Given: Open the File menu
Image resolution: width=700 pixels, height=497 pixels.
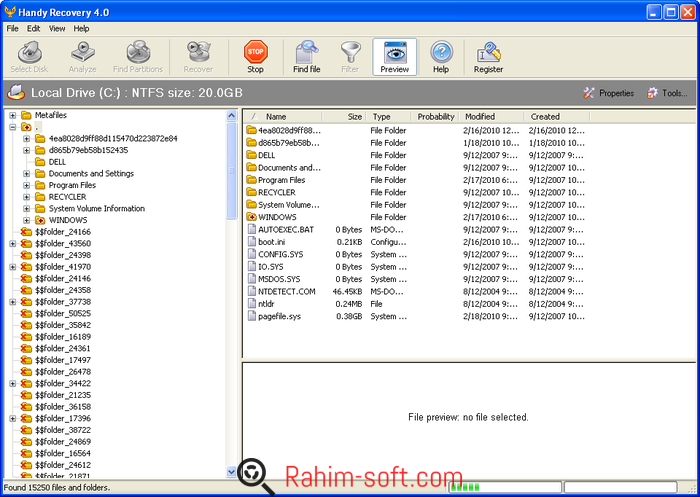Looking at the screenshot, I should tap(12, 29).
